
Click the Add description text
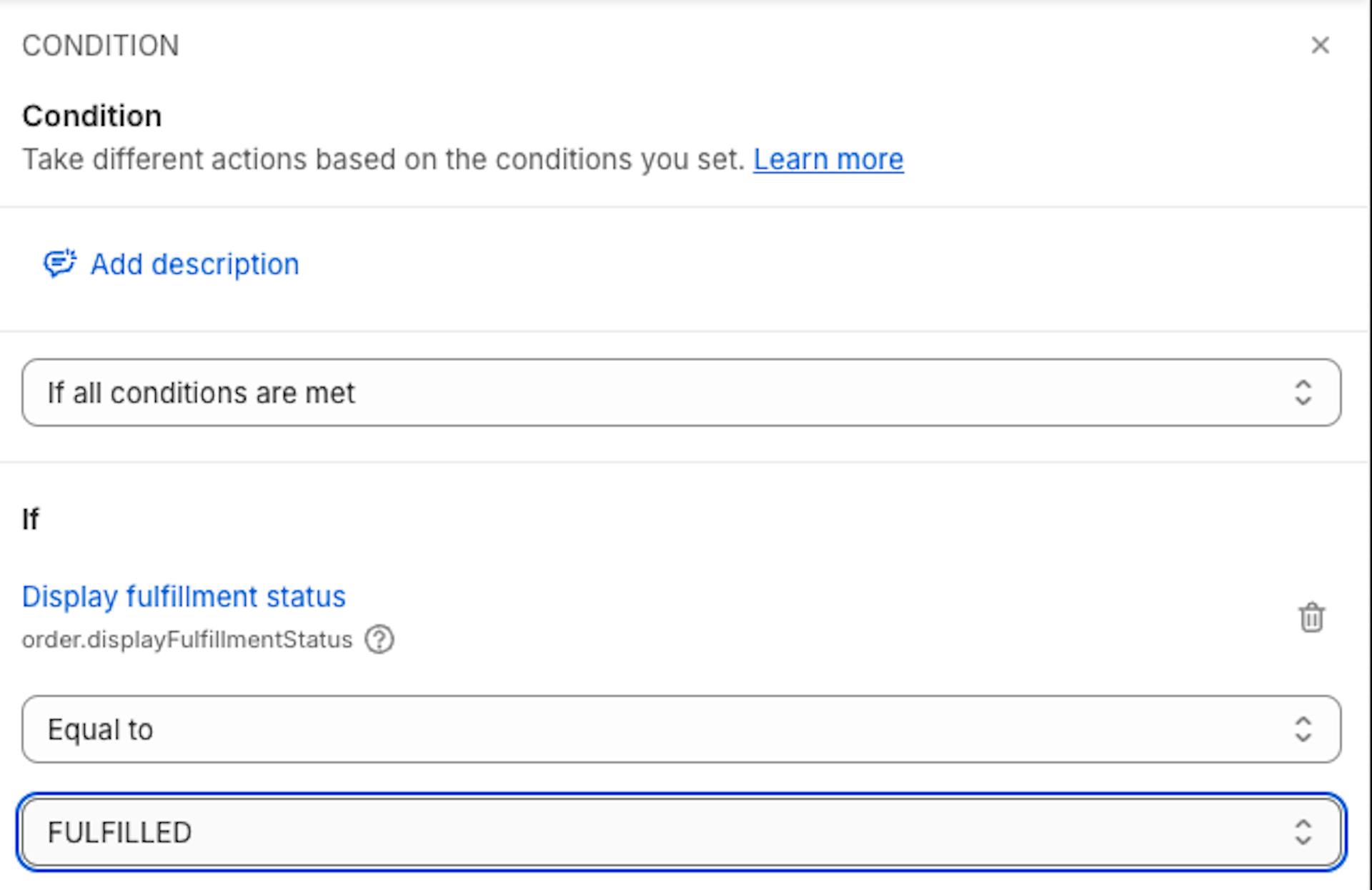coord(194,264)
